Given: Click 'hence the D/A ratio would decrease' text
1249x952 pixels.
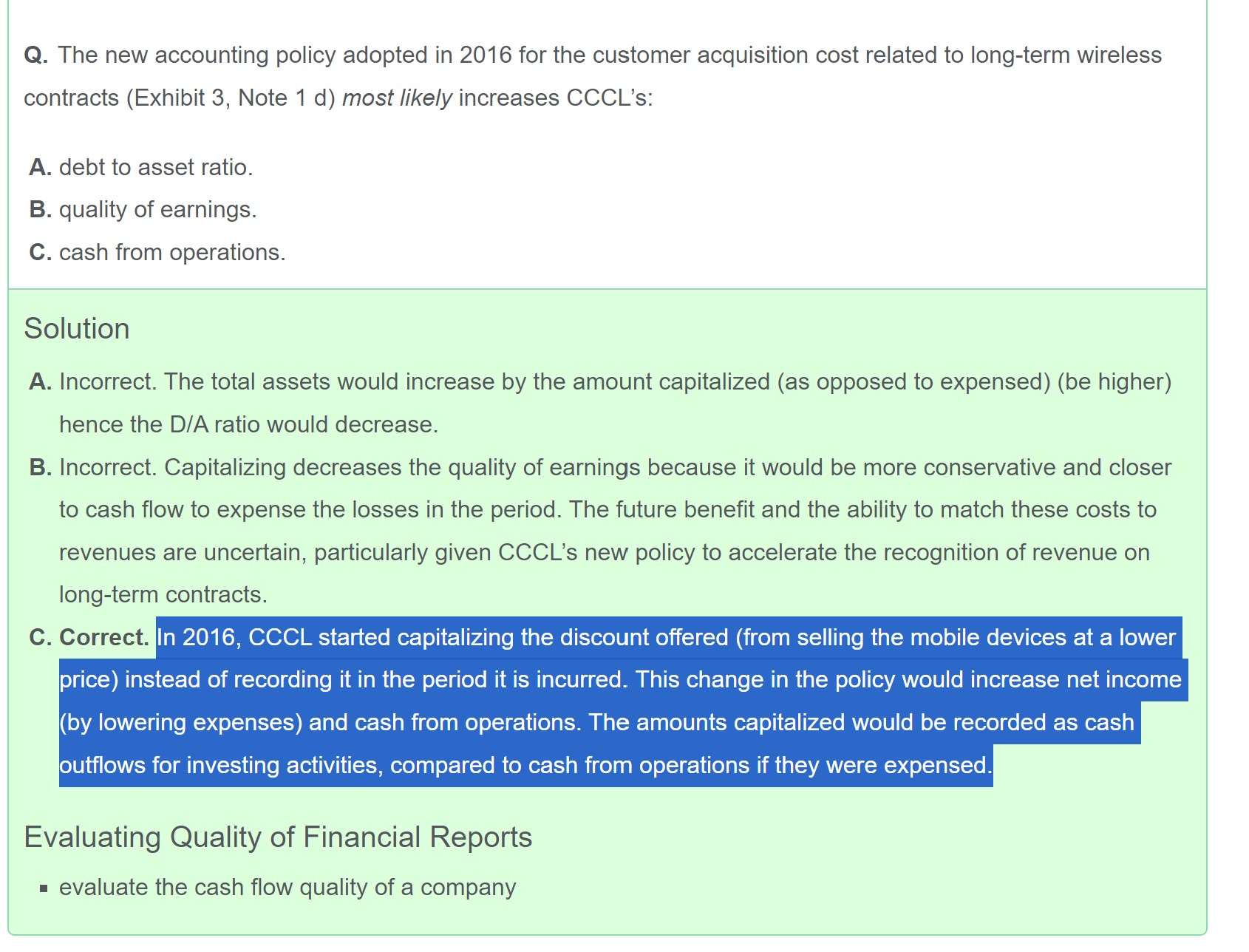Looking at the screenshot, I should tap(248, 424).
